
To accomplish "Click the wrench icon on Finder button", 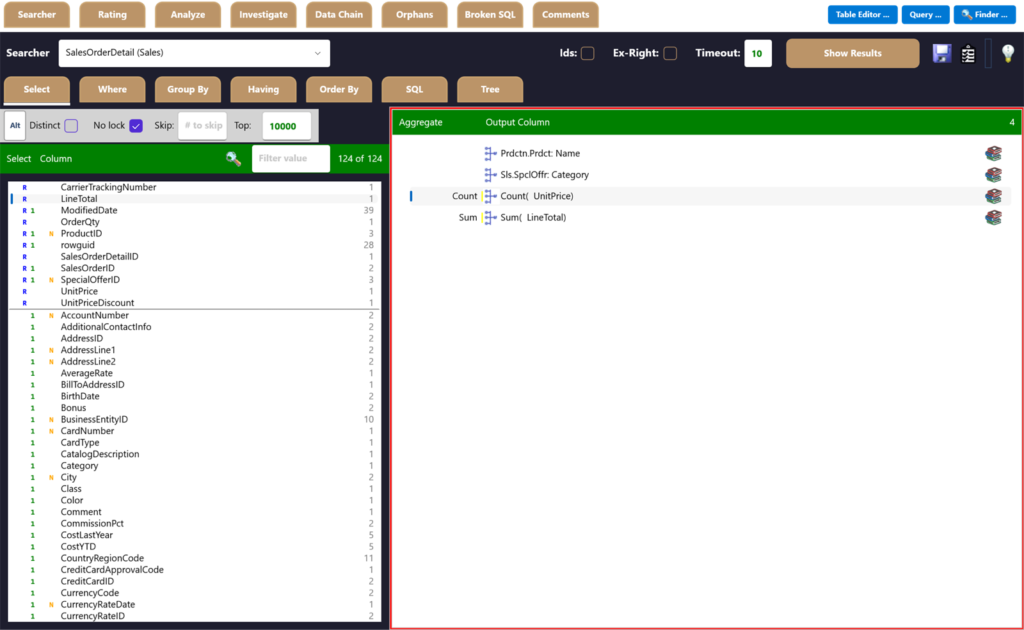I will 967,14.
